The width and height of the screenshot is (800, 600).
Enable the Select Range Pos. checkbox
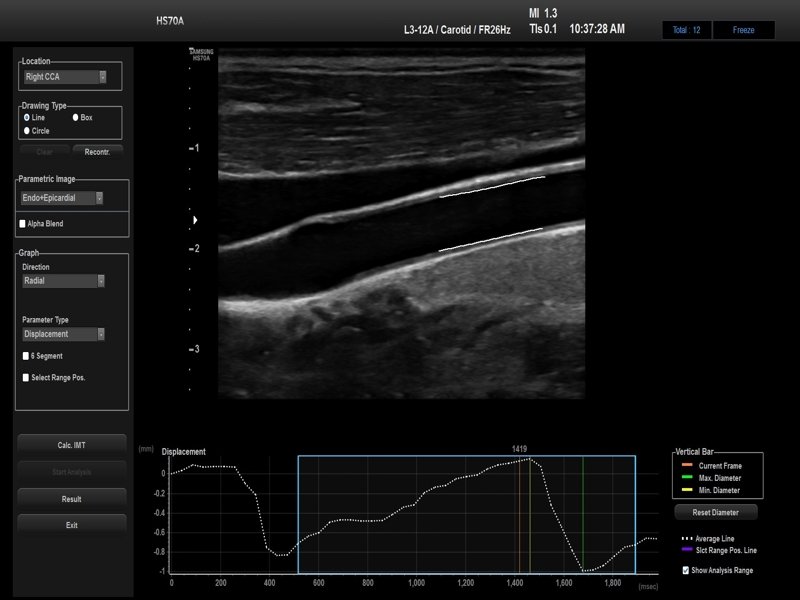(x=26, y=377)
